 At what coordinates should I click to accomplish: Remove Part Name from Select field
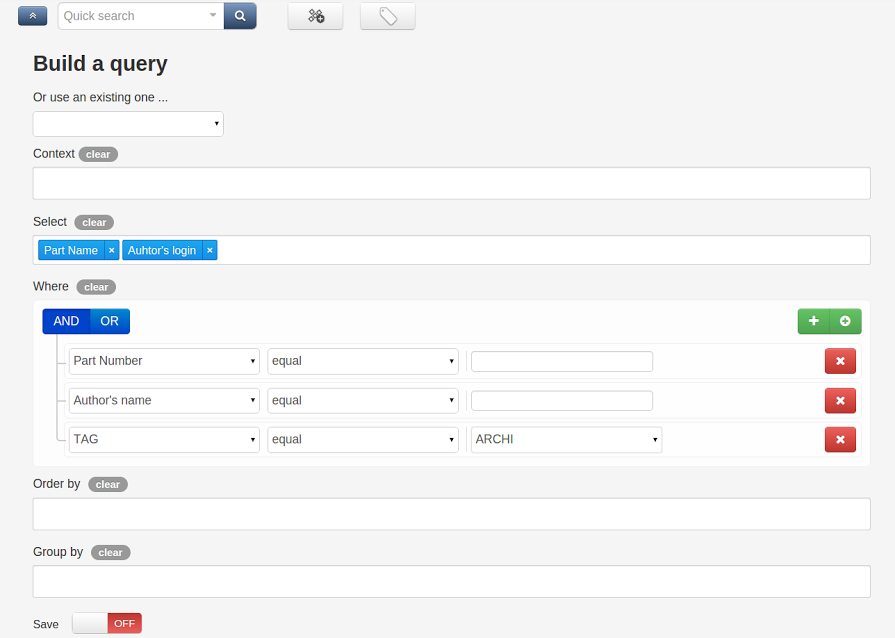coord(111,250)
